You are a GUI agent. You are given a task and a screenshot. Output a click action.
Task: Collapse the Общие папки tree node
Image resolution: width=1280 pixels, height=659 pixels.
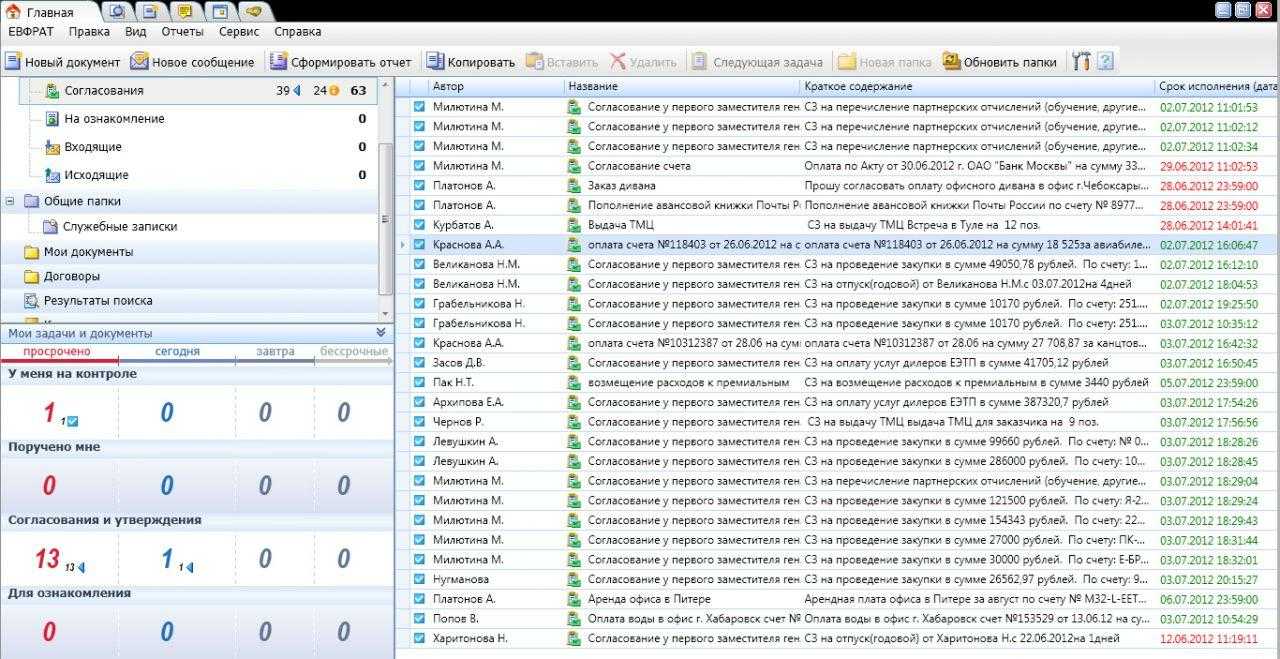point(10,201)
